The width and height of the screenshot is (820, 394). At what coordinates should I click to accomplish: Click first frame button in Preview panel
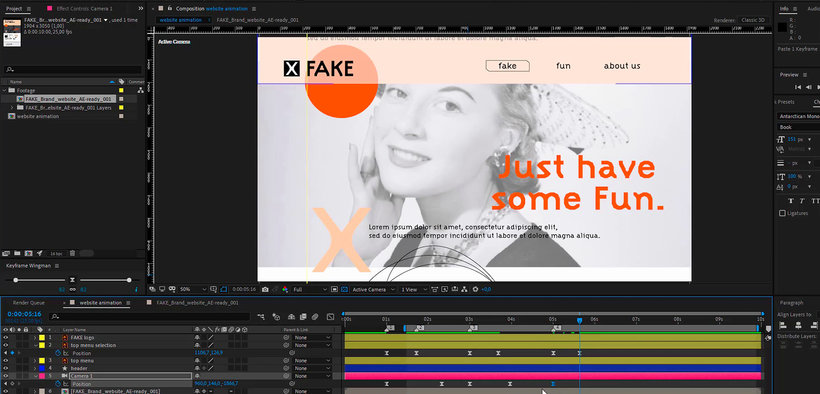(x=798, y=87)
